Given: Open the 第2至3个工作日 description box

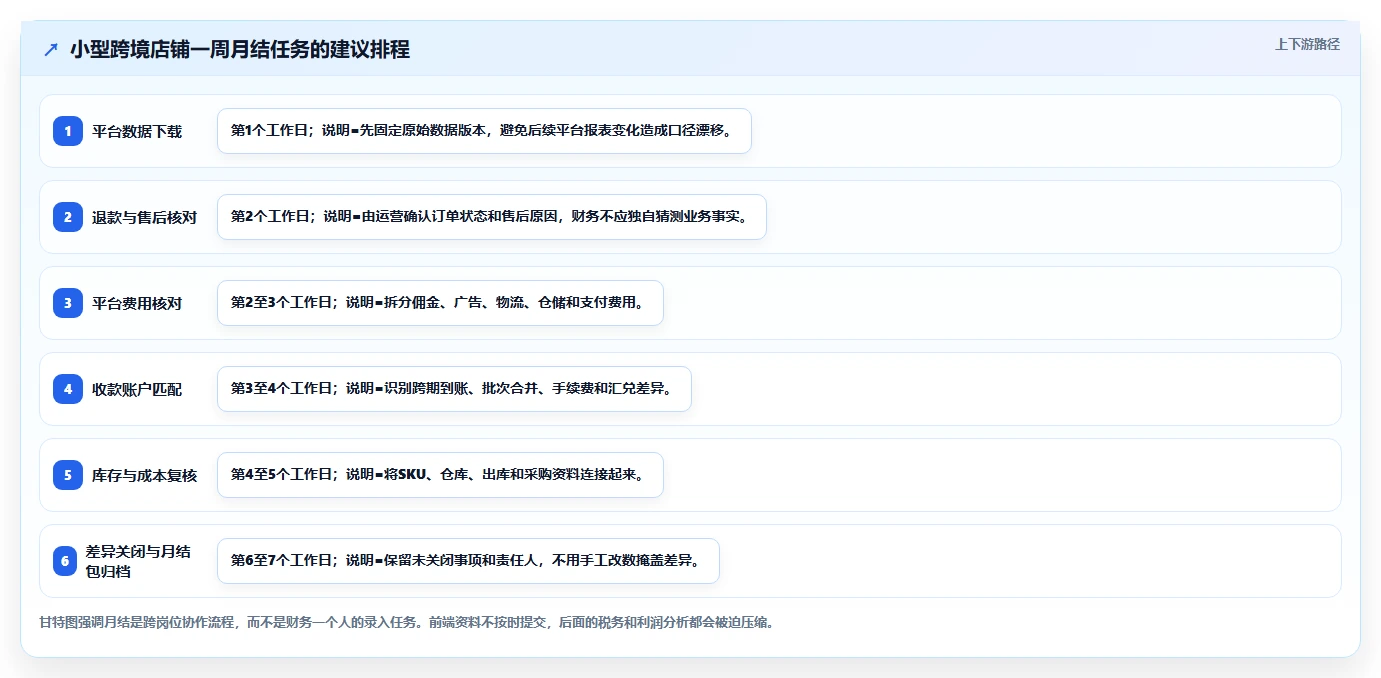Looking at the screenshot, I should pyautogui.click(x=440, y=303).
